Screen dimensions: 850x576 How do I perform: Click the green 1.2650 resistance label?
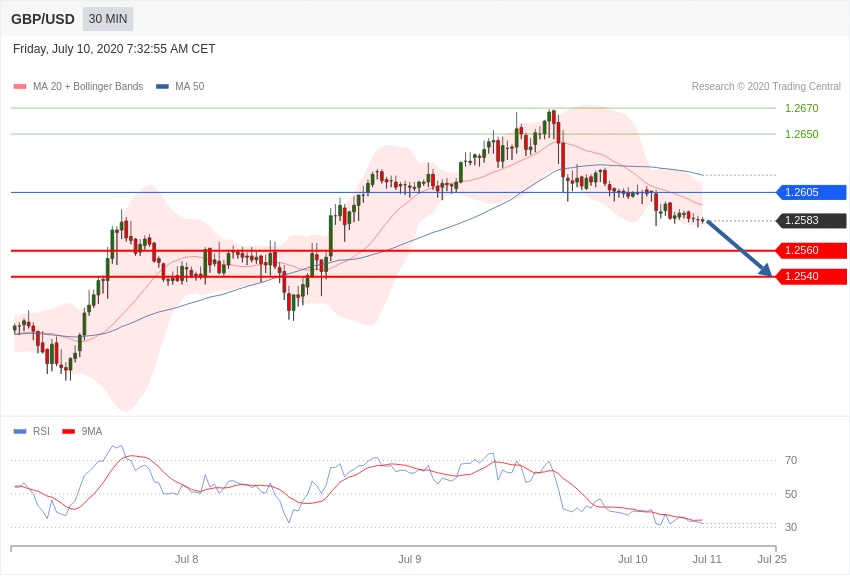click(x=801, y=134)
